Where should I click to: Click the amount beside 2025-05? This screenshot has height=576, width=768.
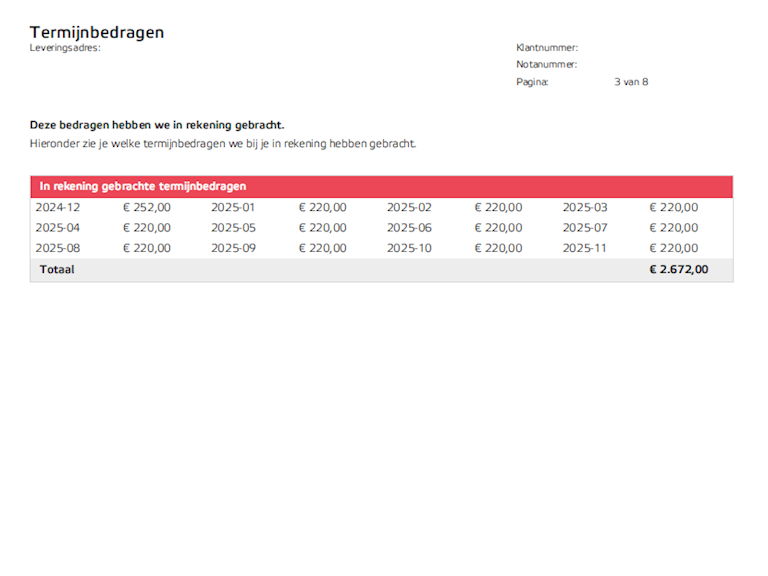tap(322, 228)
